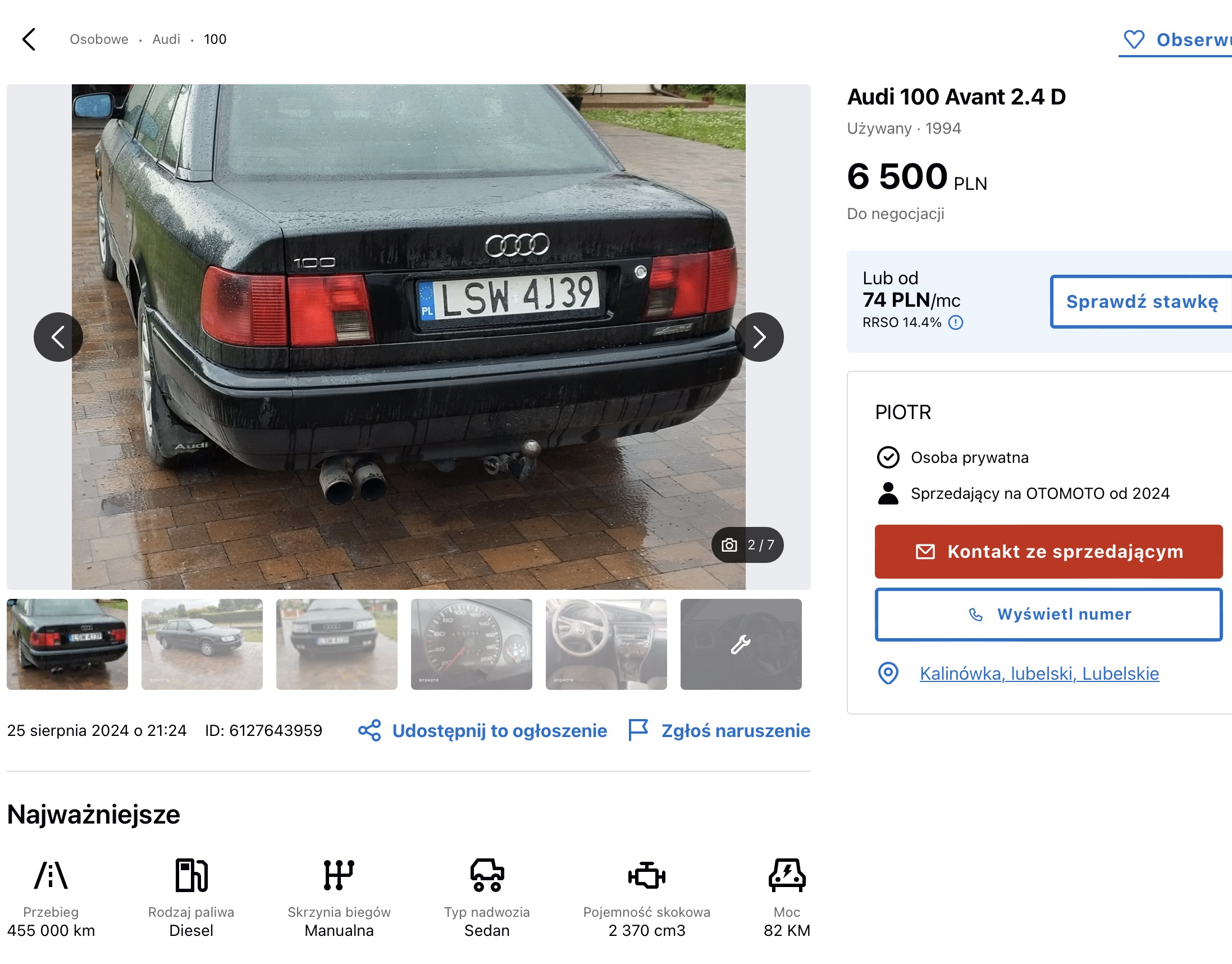The height and width of the screenshot is (964, 1232).
Task: Click the wrench thumbnail overlay
Action: [741, 644]
